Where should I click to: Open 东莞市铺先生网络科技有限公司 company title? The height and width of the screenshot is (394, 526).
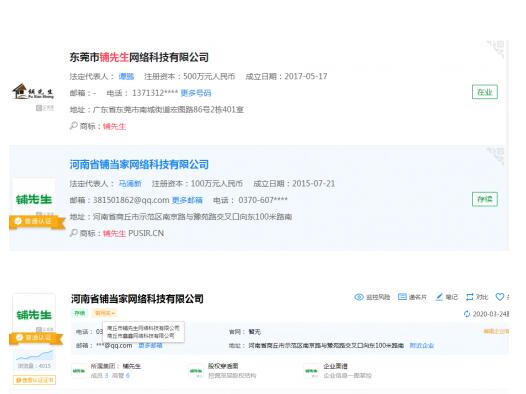tap(139, 57)
